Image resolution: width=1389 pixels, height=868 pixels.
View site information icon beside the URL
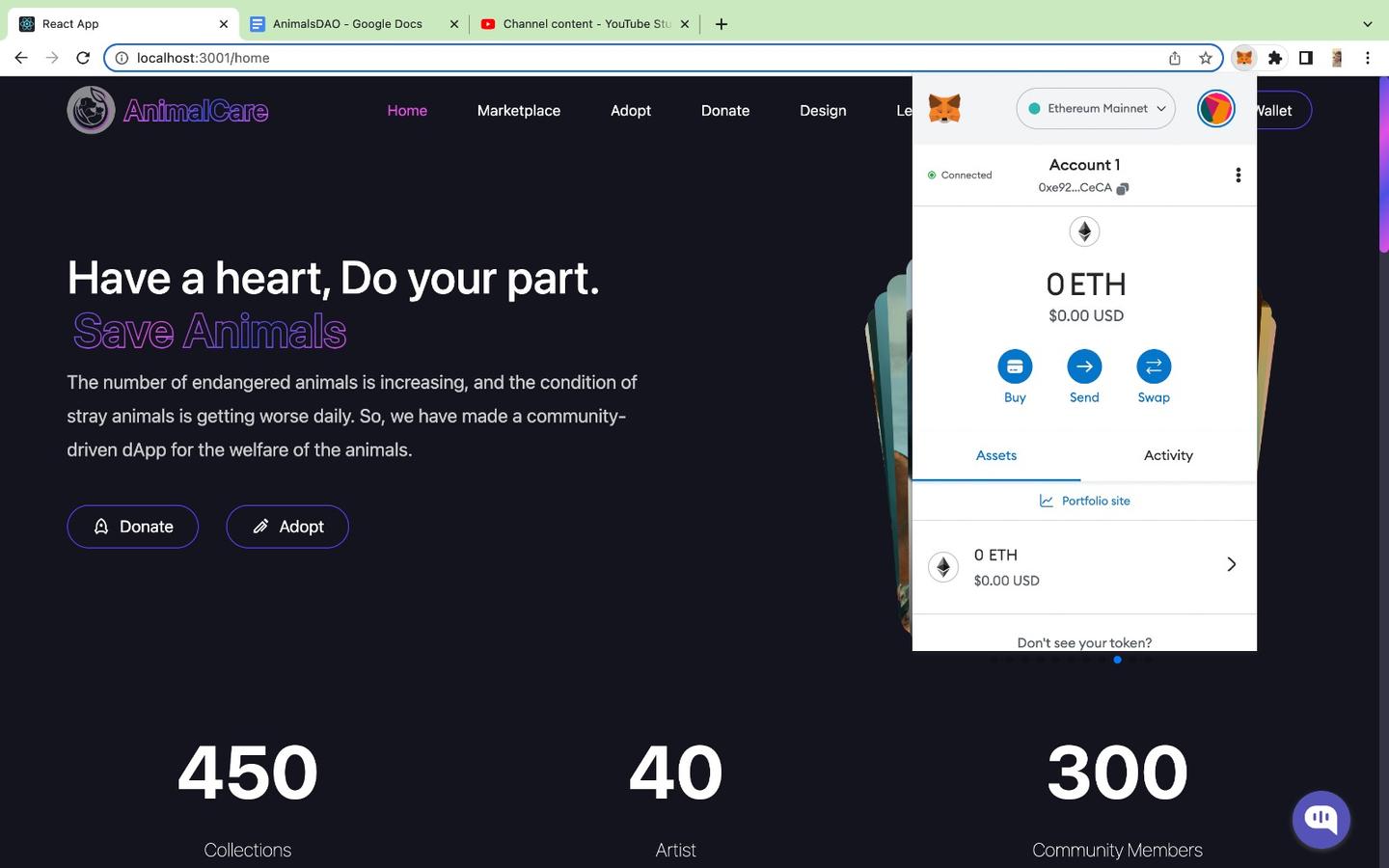pos(122,58)
